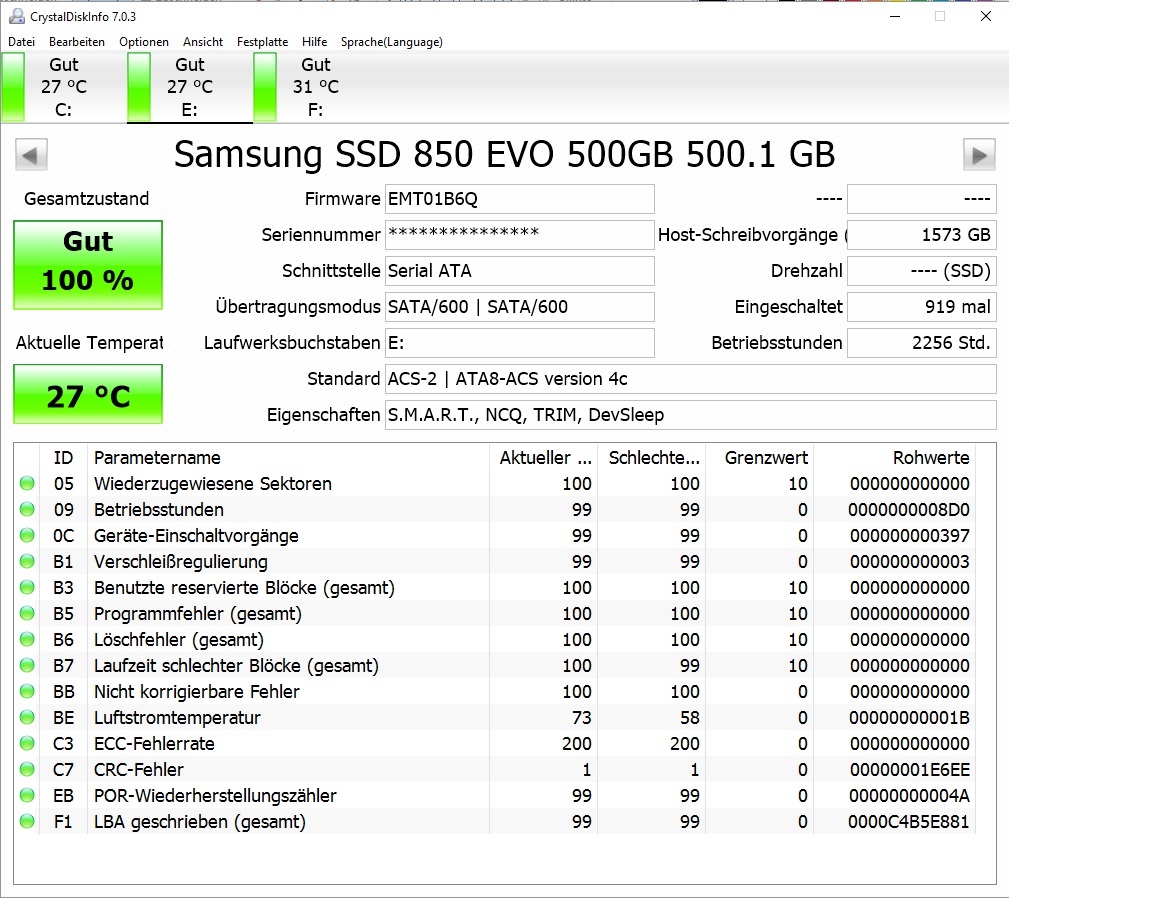Open the Hilfe menu
The image size is (1152, 898).
(x=314, y=42)
